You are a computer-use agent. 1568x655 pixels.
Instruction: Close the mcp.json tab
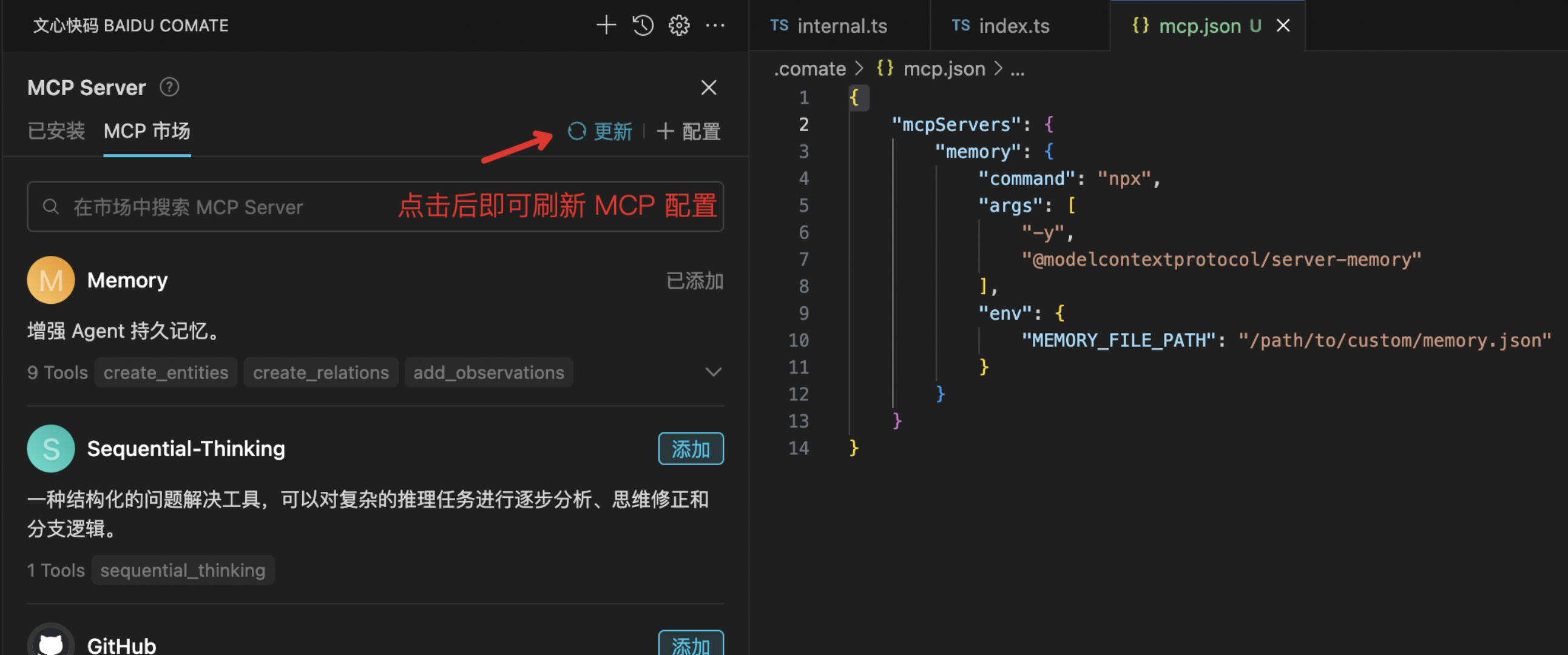coord(1283,25)
